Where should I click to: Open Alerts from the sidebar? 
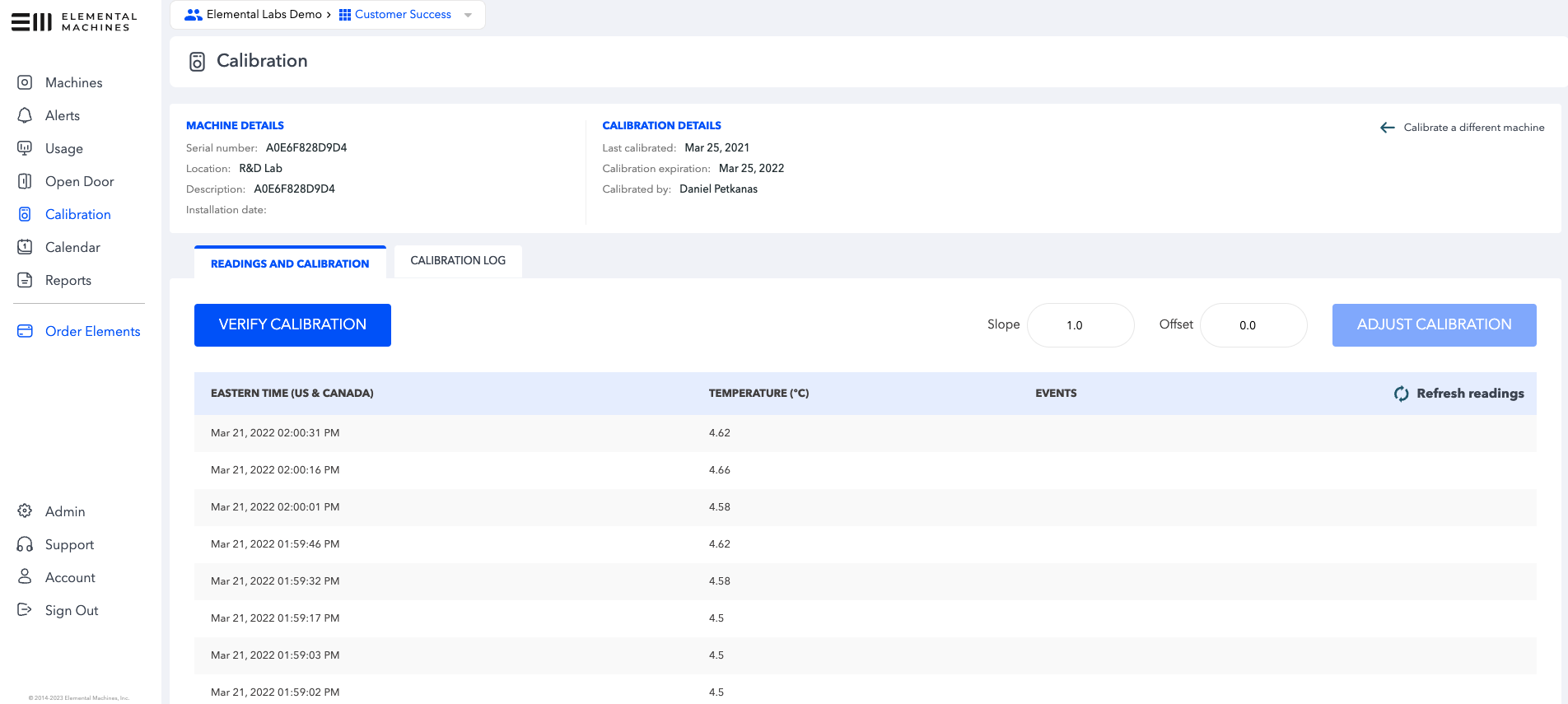63,115
